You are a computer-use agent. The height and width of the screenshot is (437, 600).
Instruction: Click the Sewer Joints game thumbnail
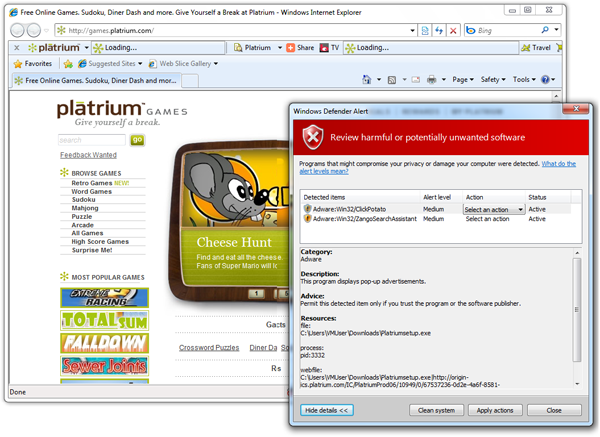(104, 366)
